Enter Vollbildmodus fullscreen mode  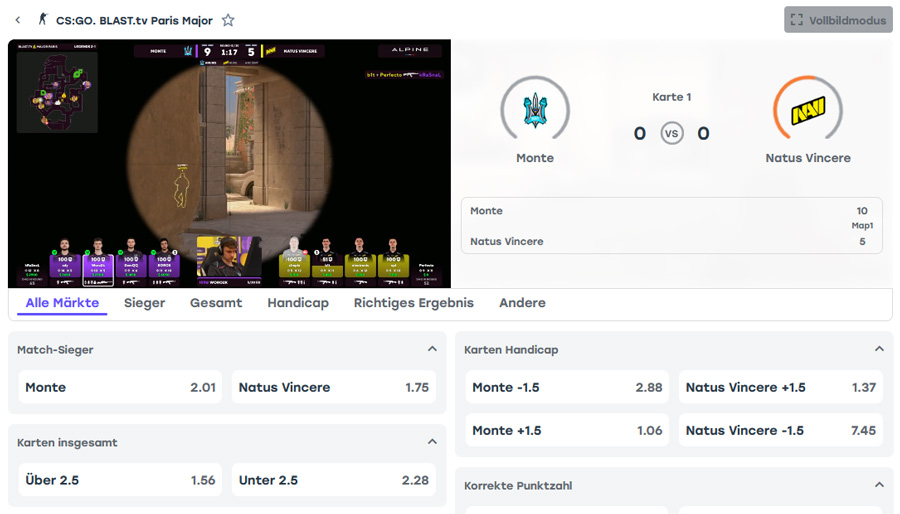(x=838, y=20)
